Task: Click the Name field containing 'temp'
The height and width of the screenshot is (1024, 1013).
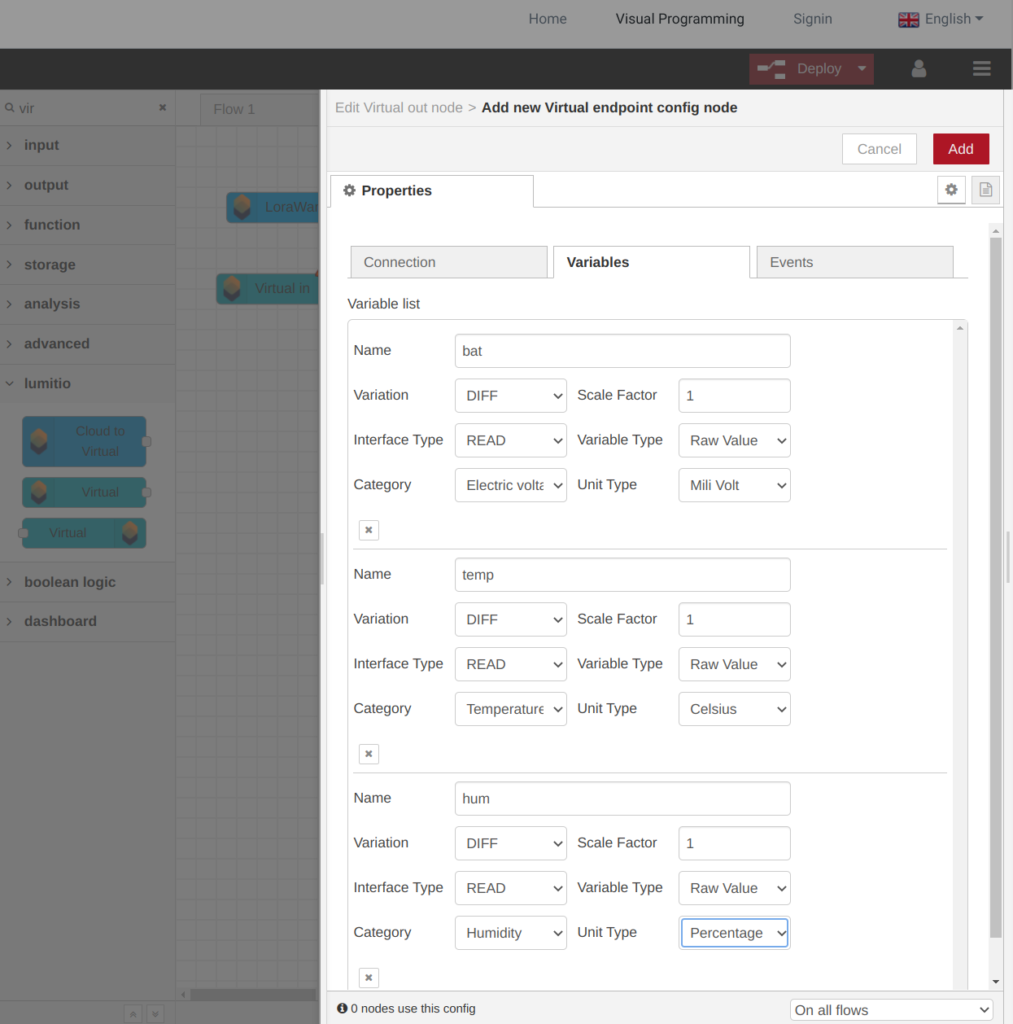Action: click(x=622, y=575)
